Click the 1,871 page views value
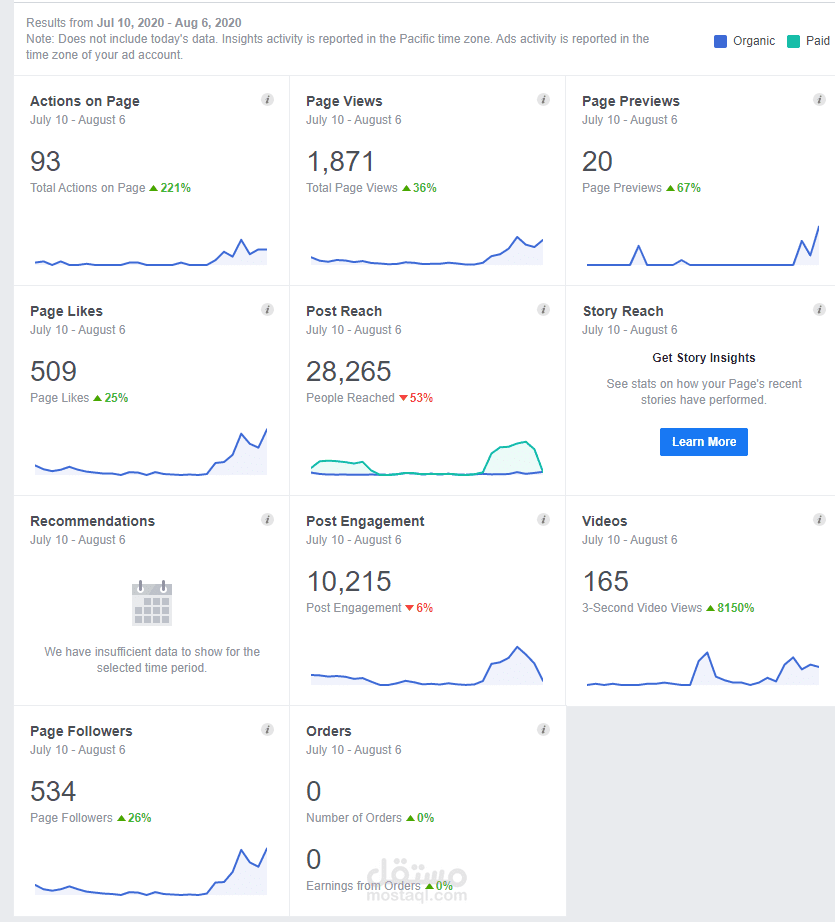 tap(340, 161)
